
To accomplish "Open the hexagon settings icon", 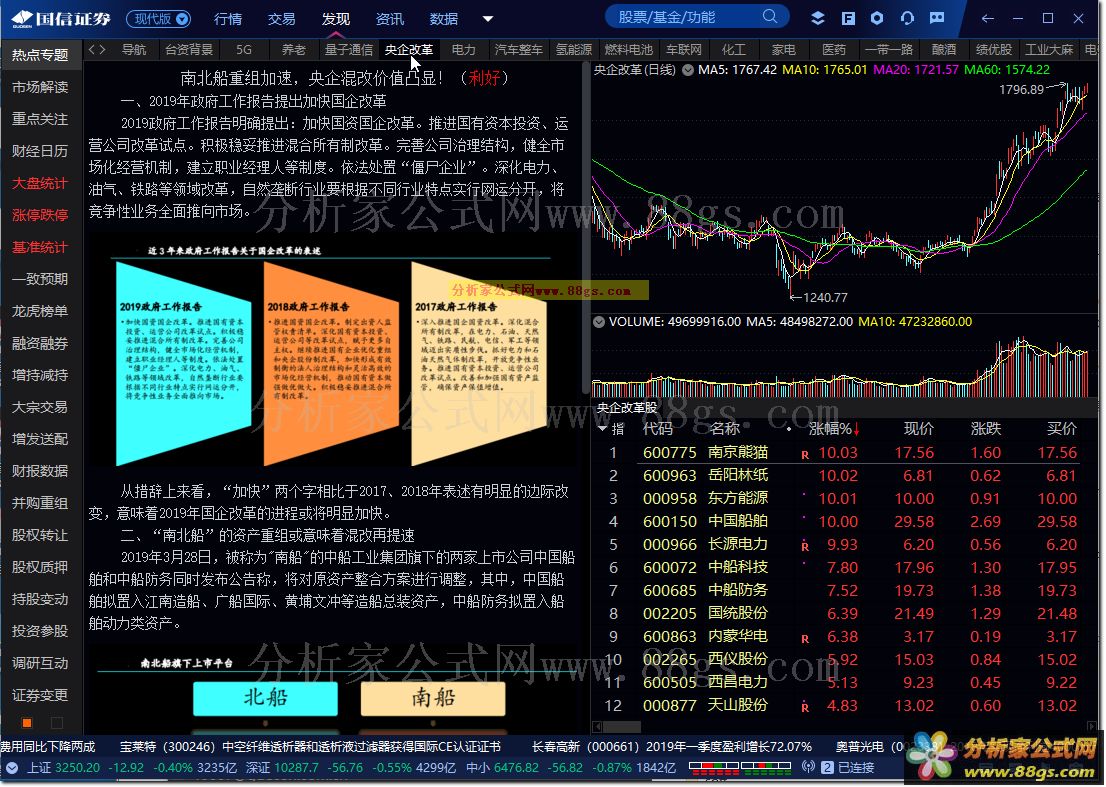I will [x=877, y=18].
